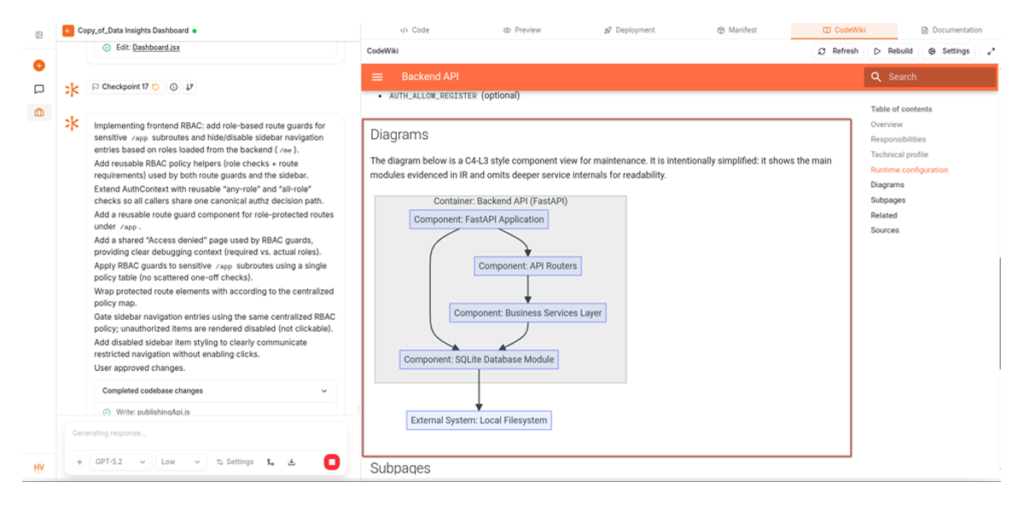Screen dimensions: 1024x505
Task: Go to Diagrams in table of contents
Action: (888, 185)
